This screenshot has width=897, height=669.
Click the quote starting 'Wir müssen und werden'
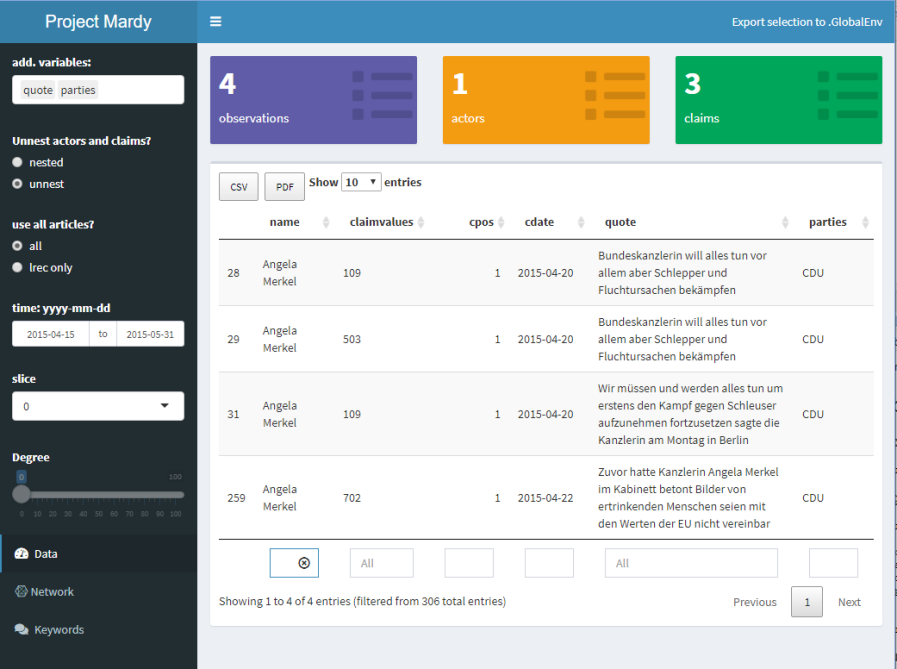pos(690,414)
